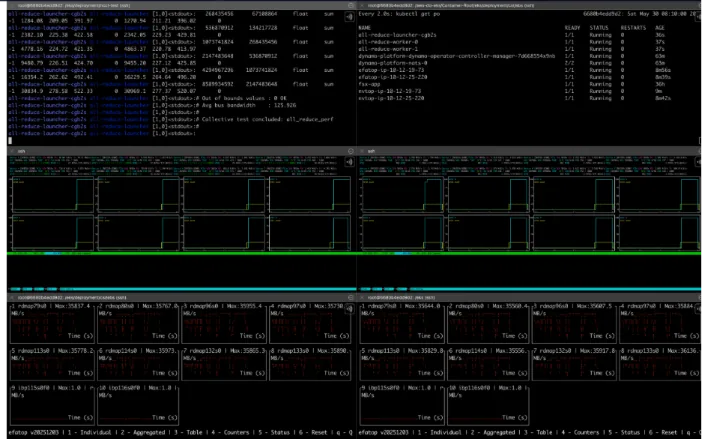The width and height of the screenshot is (702, 439).
Task: Click rdmap80s0 graph in right efatop pane
Action: [488, 324]
